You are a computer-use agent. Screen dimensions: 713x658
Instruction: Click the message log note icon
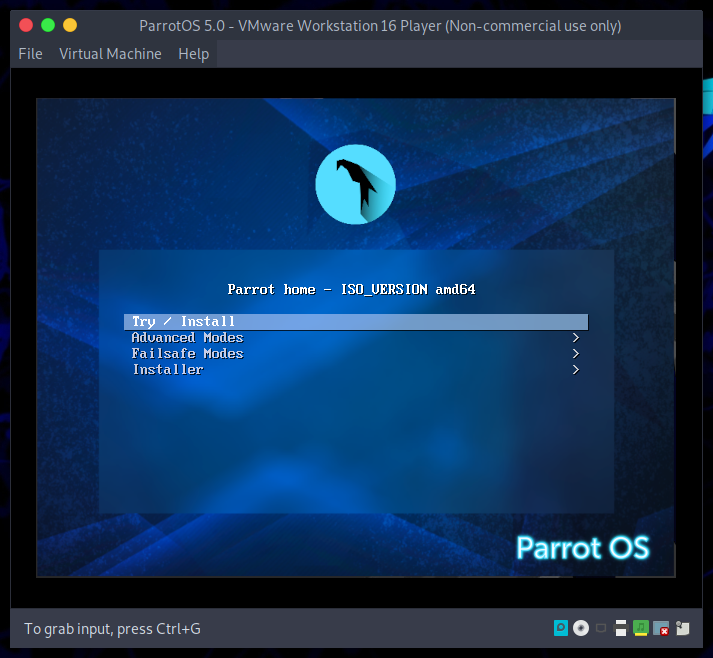pyautogui.click(x=682, y=628)
